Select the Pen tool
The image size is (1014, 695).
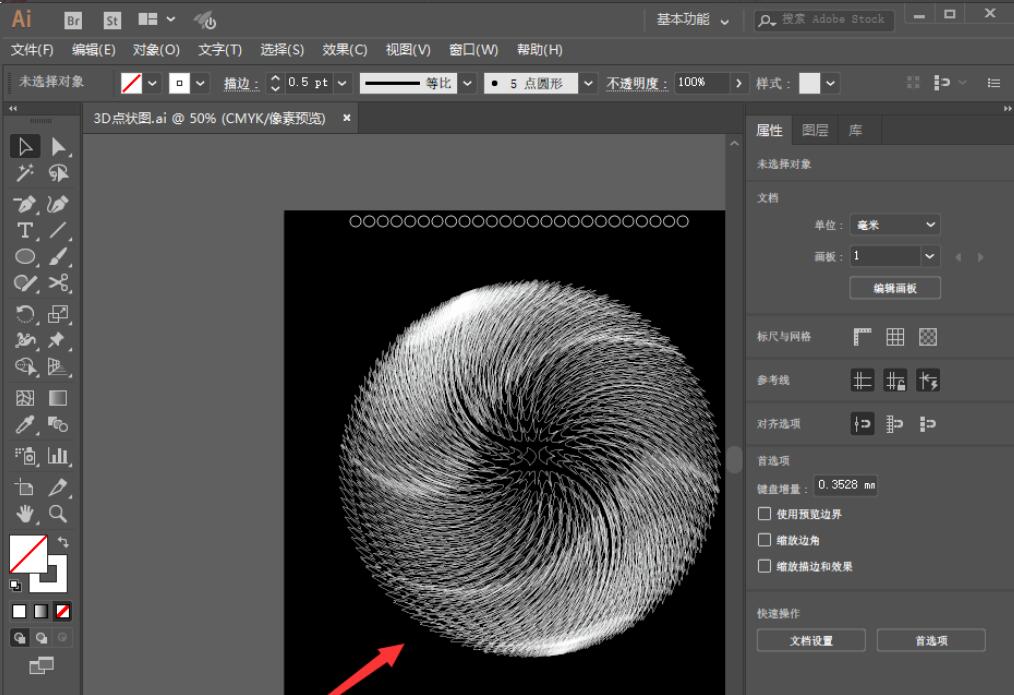point(25,204)
